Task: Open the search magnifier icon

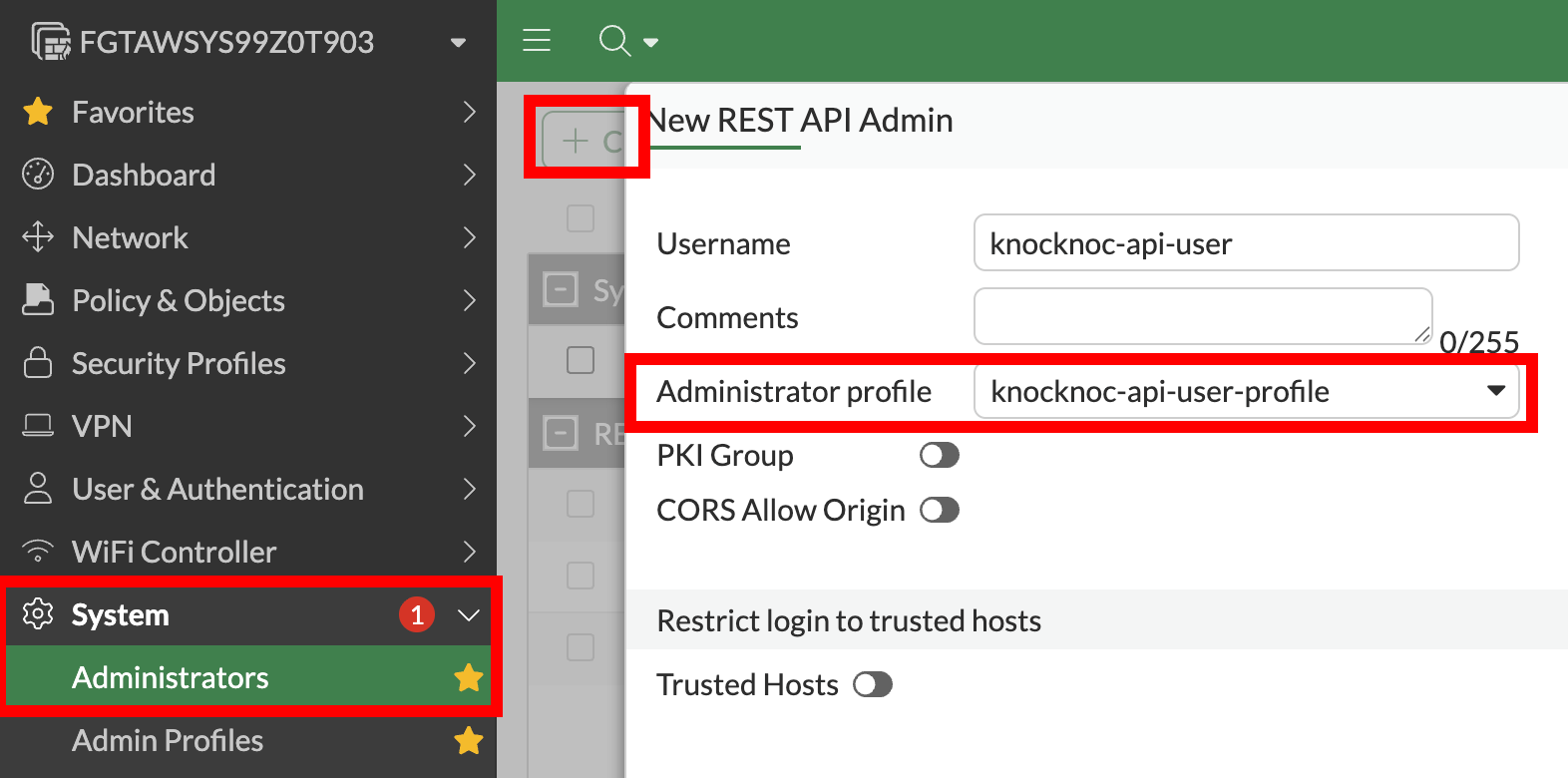Action: pyautogui.click(x=614, y=41)
